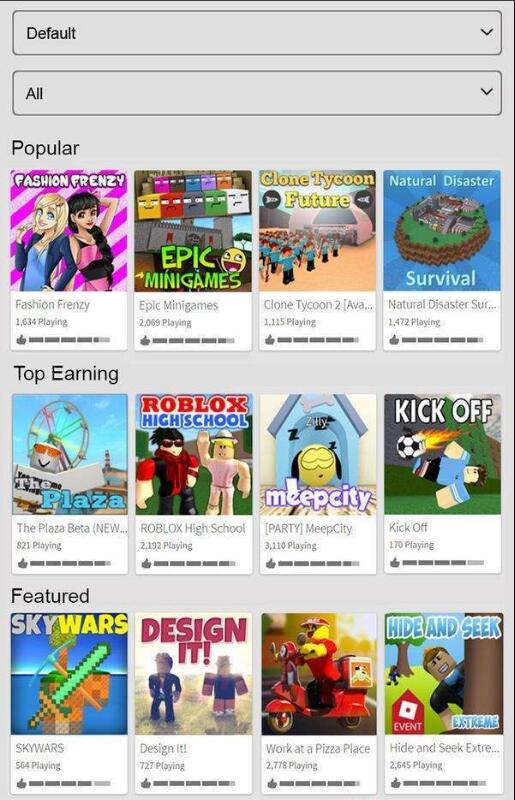Image resolution: width=515 pixels, height=800 pixels.
Task: Click thumbs-up icon under Epic Minigames
Action: [x=145, y=340]
